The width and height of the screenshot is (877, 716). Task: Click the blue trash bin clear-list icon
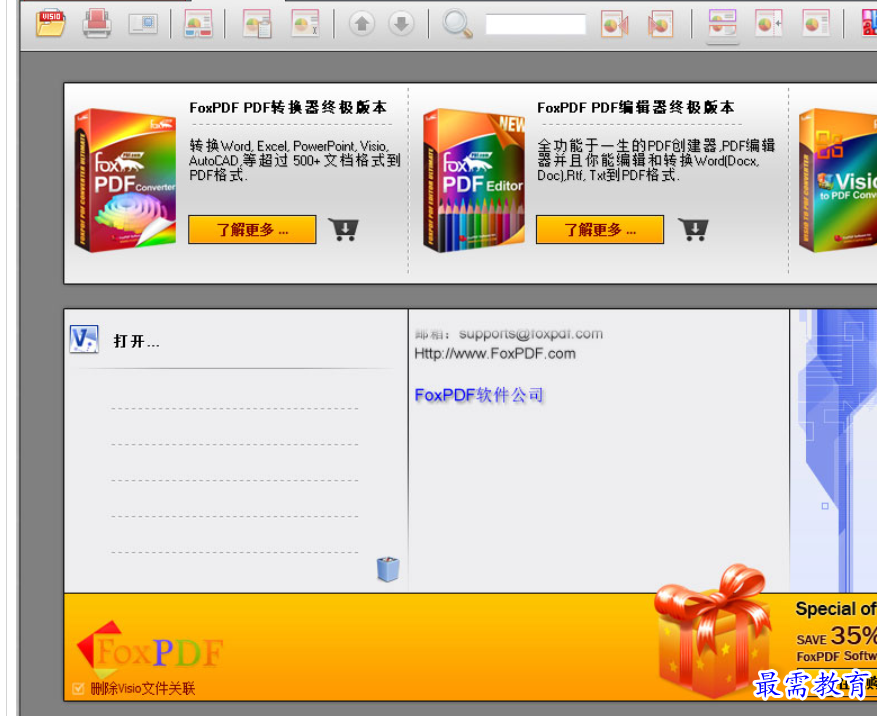point(388,569)
